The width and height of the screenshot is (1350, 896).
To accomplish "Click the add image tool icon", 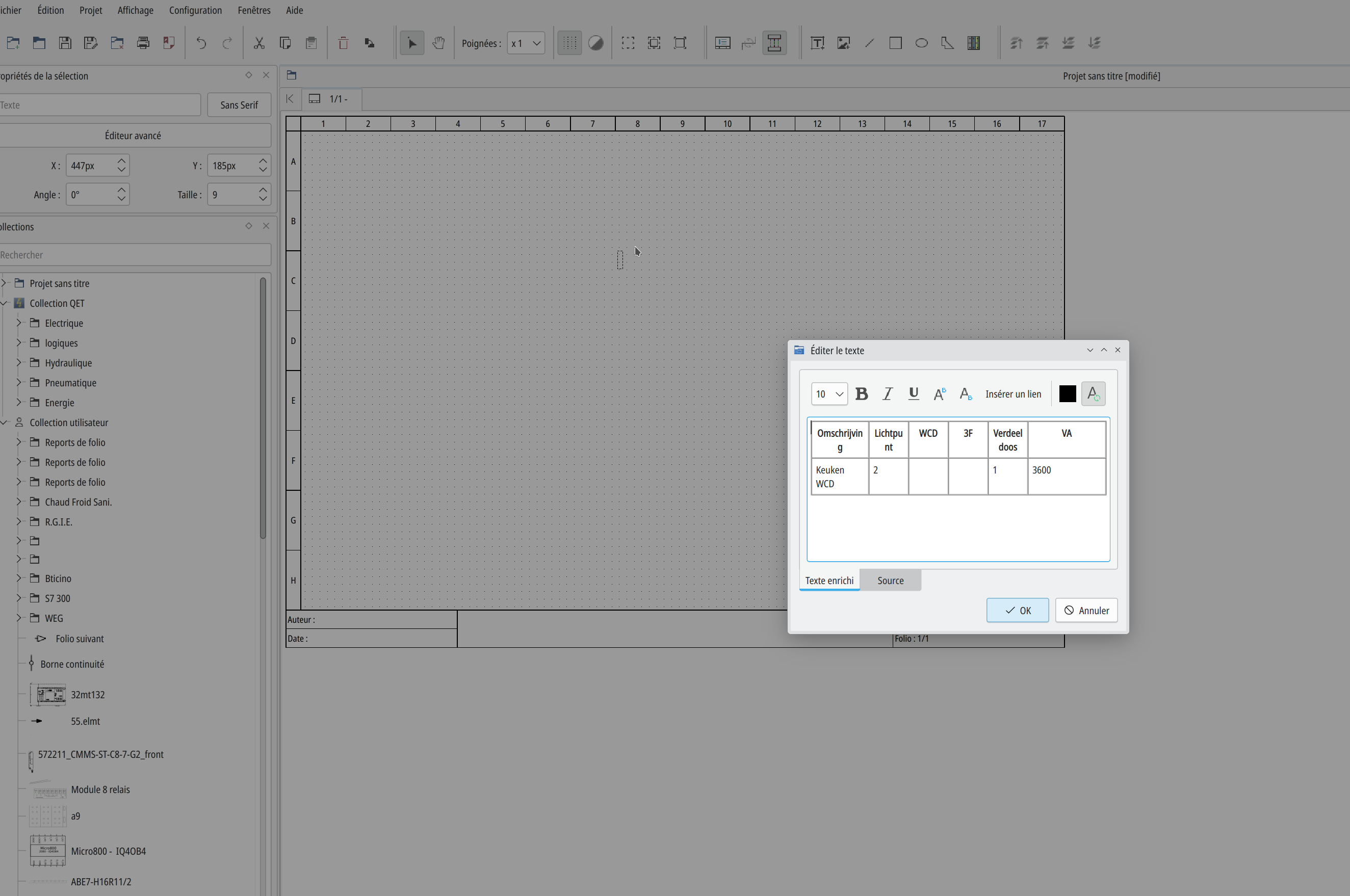I will (x=844, y=43).
